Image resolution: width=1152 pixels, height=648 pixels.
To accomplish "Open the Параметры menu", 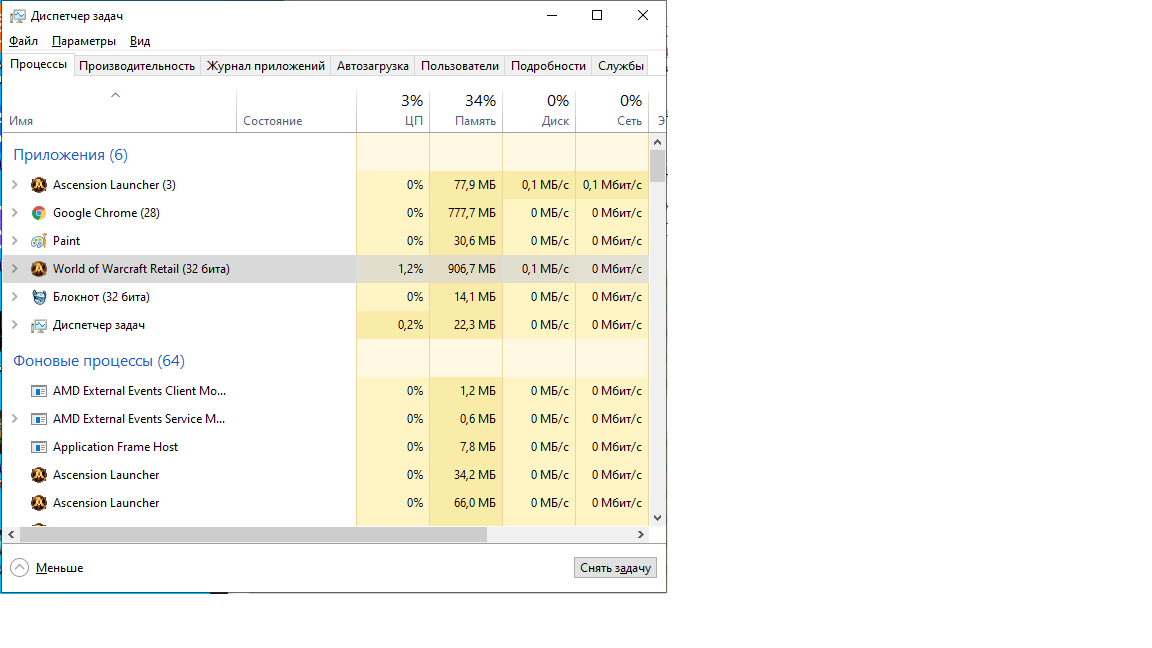I will (83, 41).
